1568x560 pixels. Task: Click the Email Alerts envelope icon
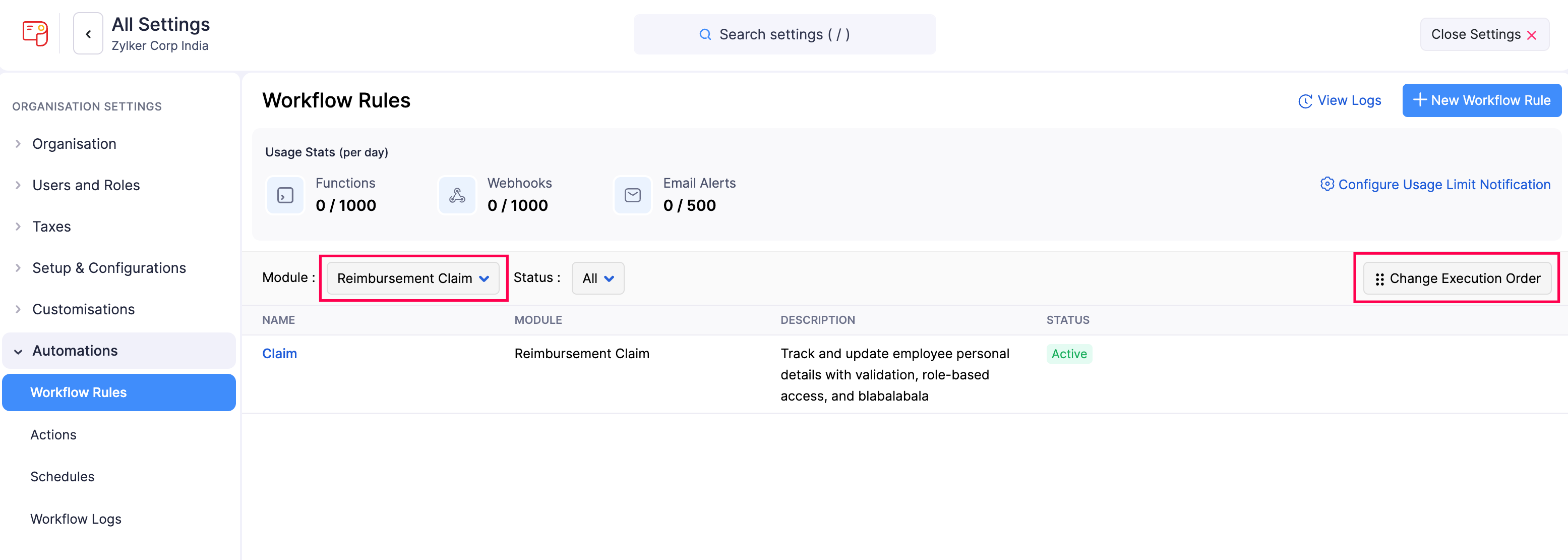click(632, 195)
